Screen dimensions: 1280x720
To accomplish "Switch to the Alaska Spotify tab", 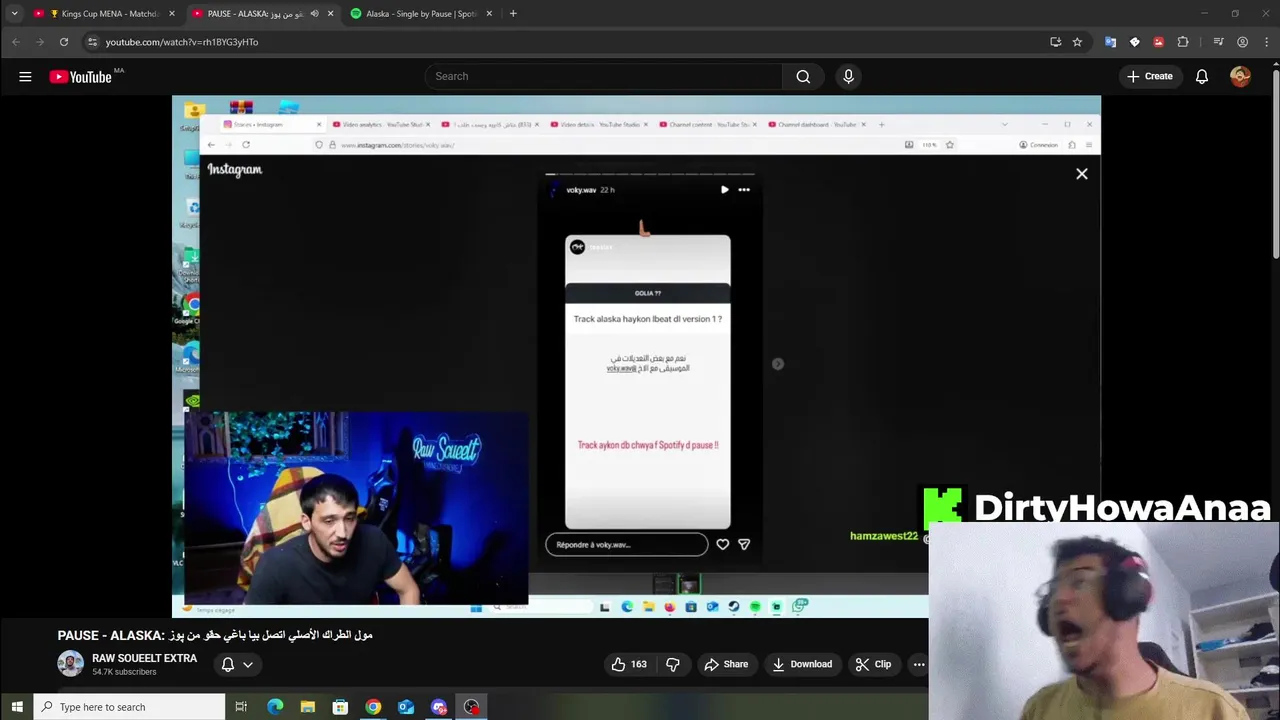I will (421, 14).
